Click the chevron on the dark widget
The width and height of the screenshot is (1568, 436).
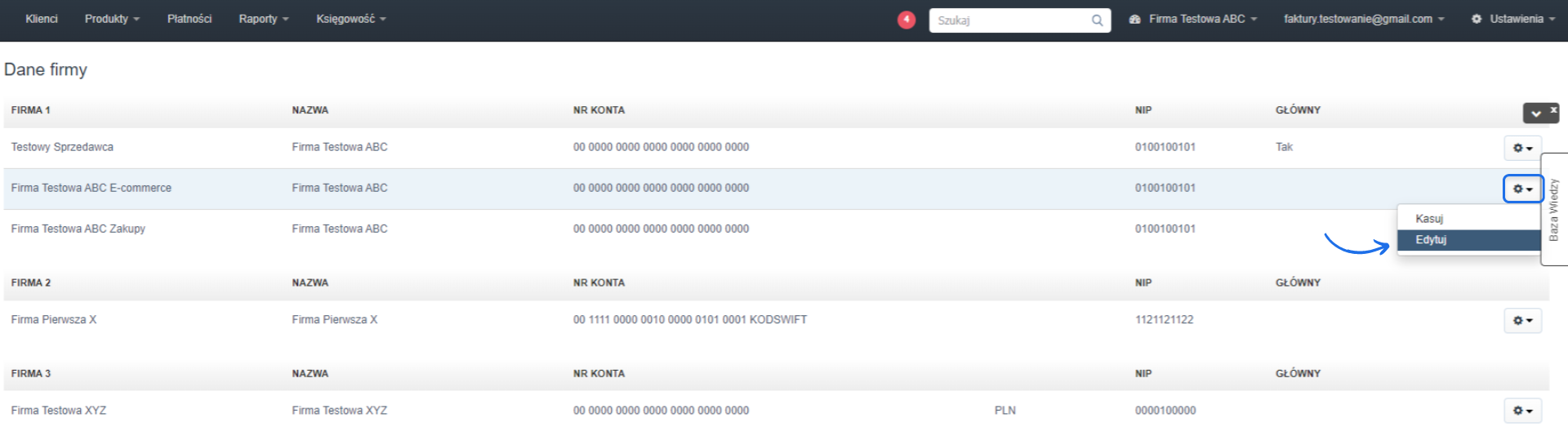pos(1536,113)
